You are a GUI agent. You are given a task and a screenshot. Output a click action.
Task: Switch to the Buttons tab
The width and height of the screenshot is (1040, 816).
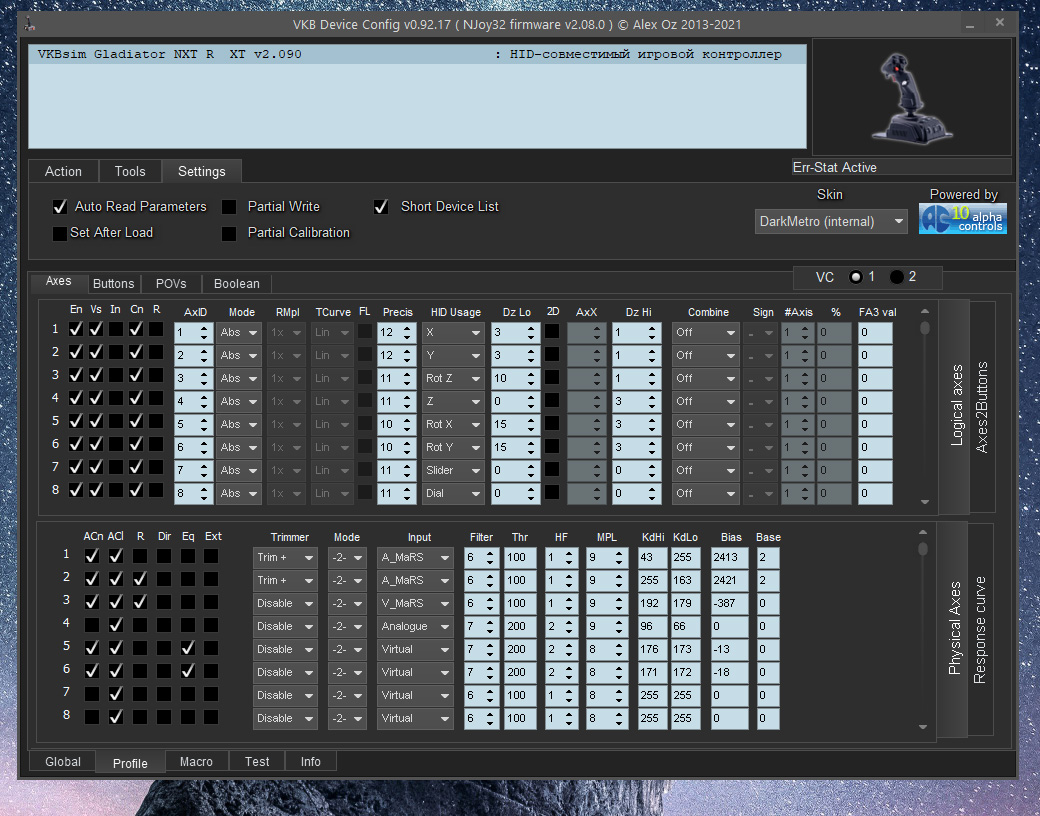[113, 283]
